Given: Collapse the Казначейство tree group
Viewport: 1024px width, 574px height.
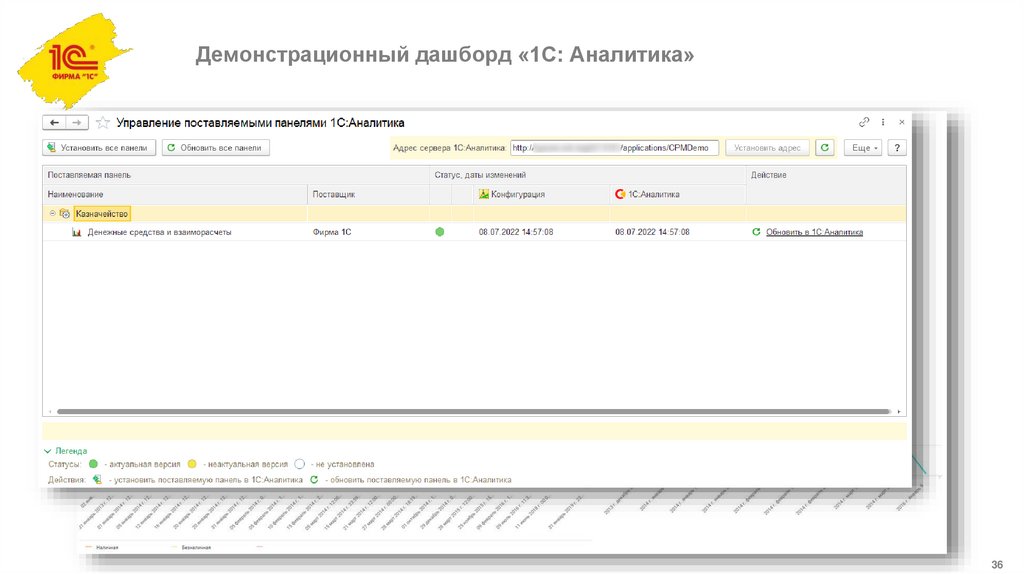Looking at the screenshot, I should pyautogui.click(x=52, y=214).
